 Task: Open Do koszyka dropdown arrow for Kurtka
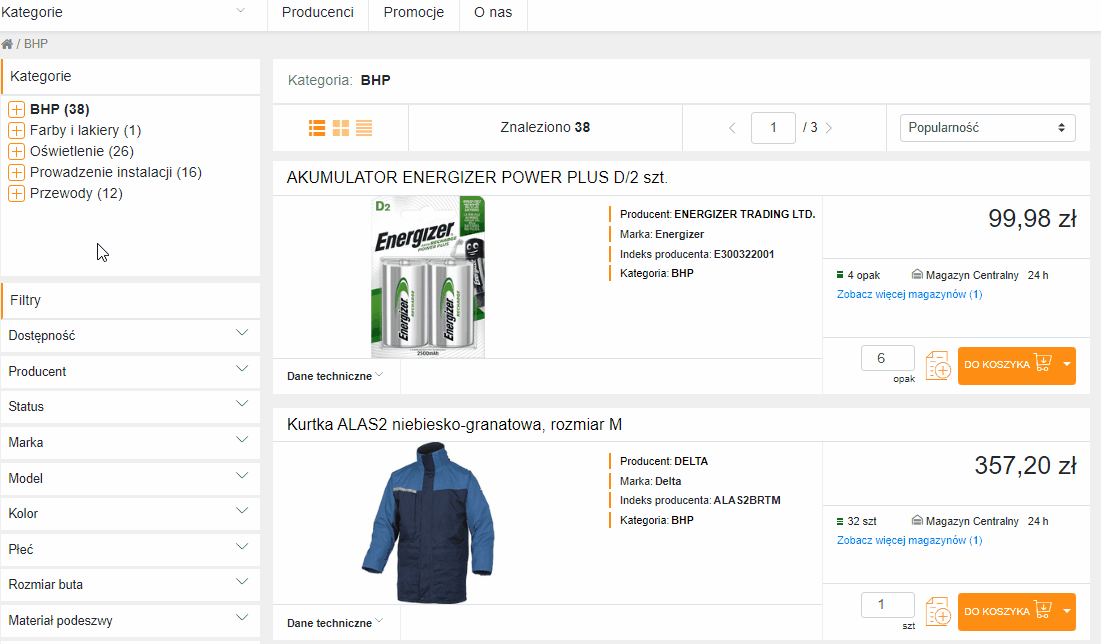click(1067, 612)
